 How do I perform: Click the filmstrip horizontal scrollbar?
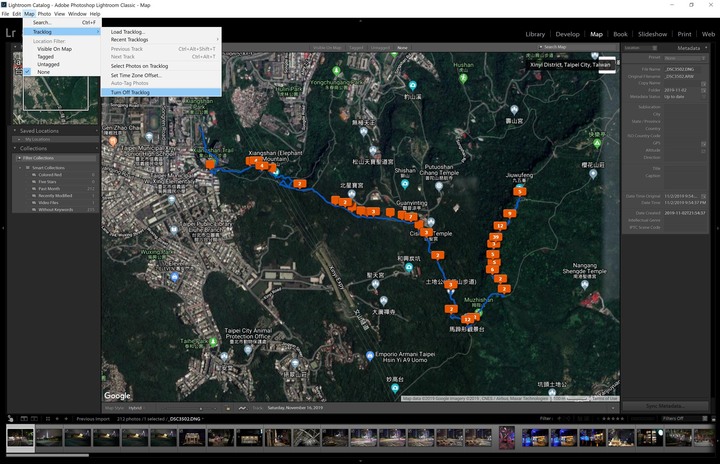click(47, 455)
